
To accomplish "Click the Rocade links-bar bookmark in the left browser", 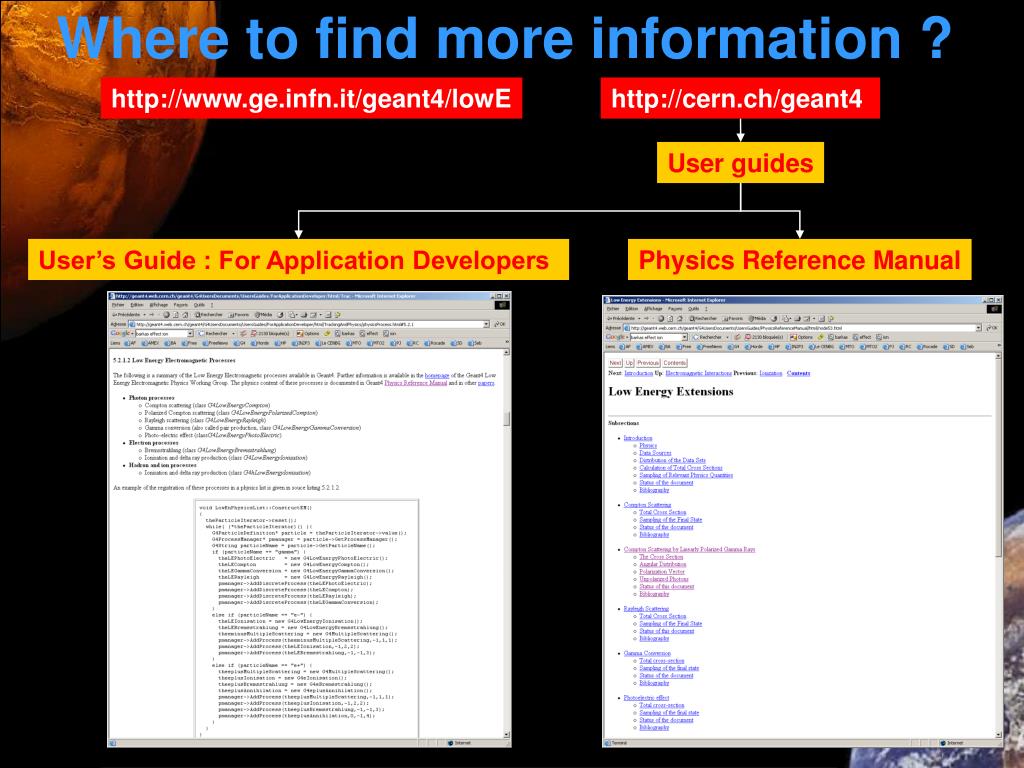I will coord(434,343).
